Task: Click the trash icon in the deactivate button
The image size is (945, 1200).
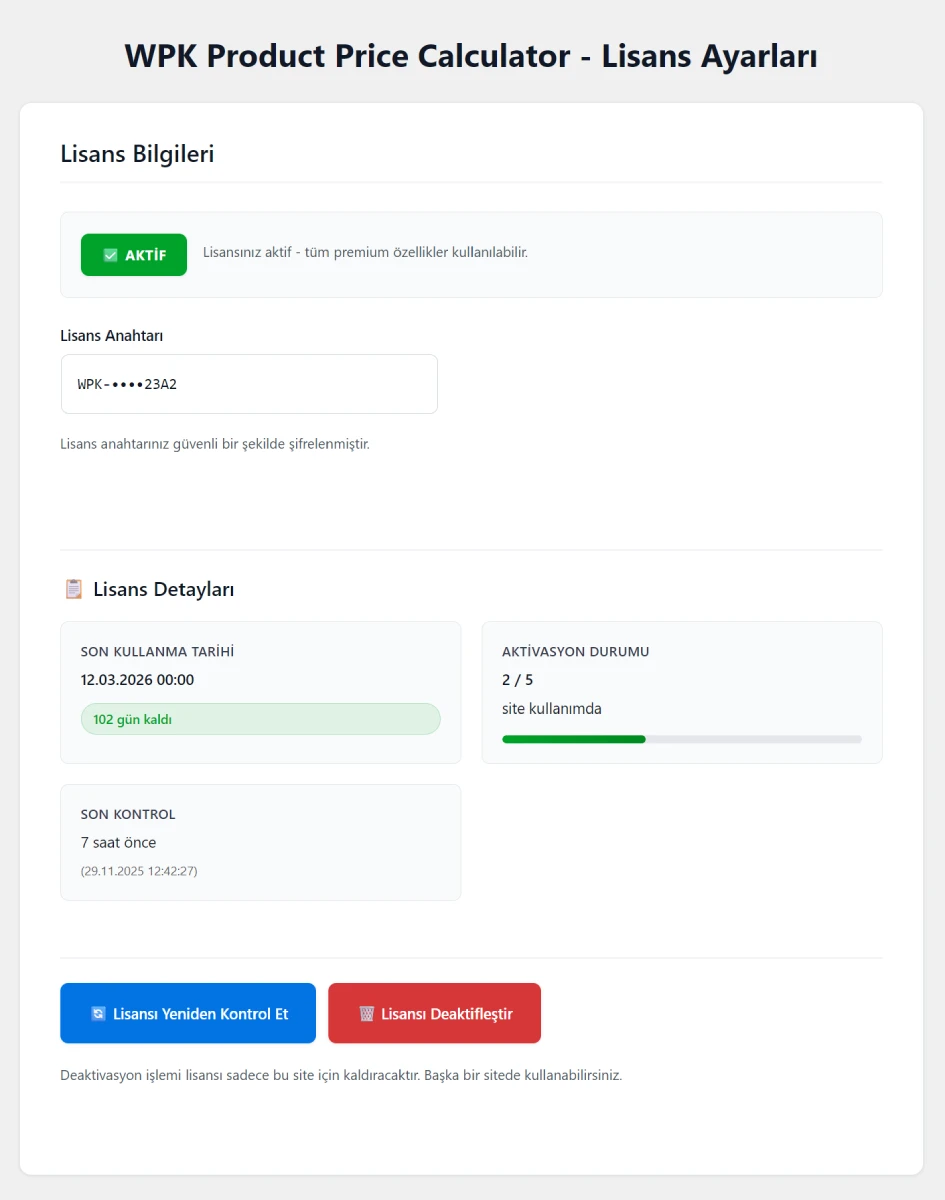Action: click(x=367, y=1014)
